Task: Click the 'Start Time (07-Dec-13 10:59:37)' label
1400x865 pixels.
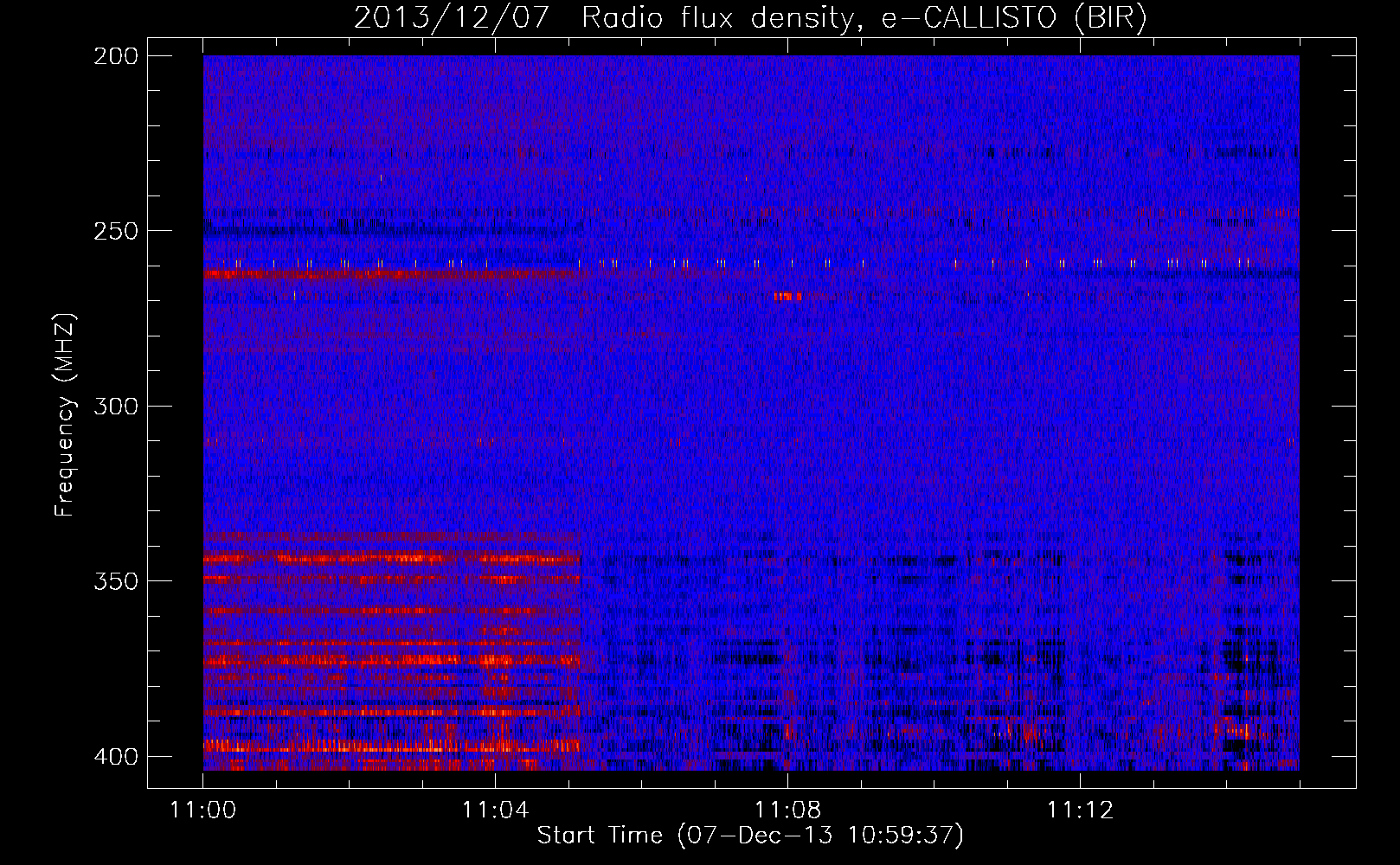Action: point(750,836)
